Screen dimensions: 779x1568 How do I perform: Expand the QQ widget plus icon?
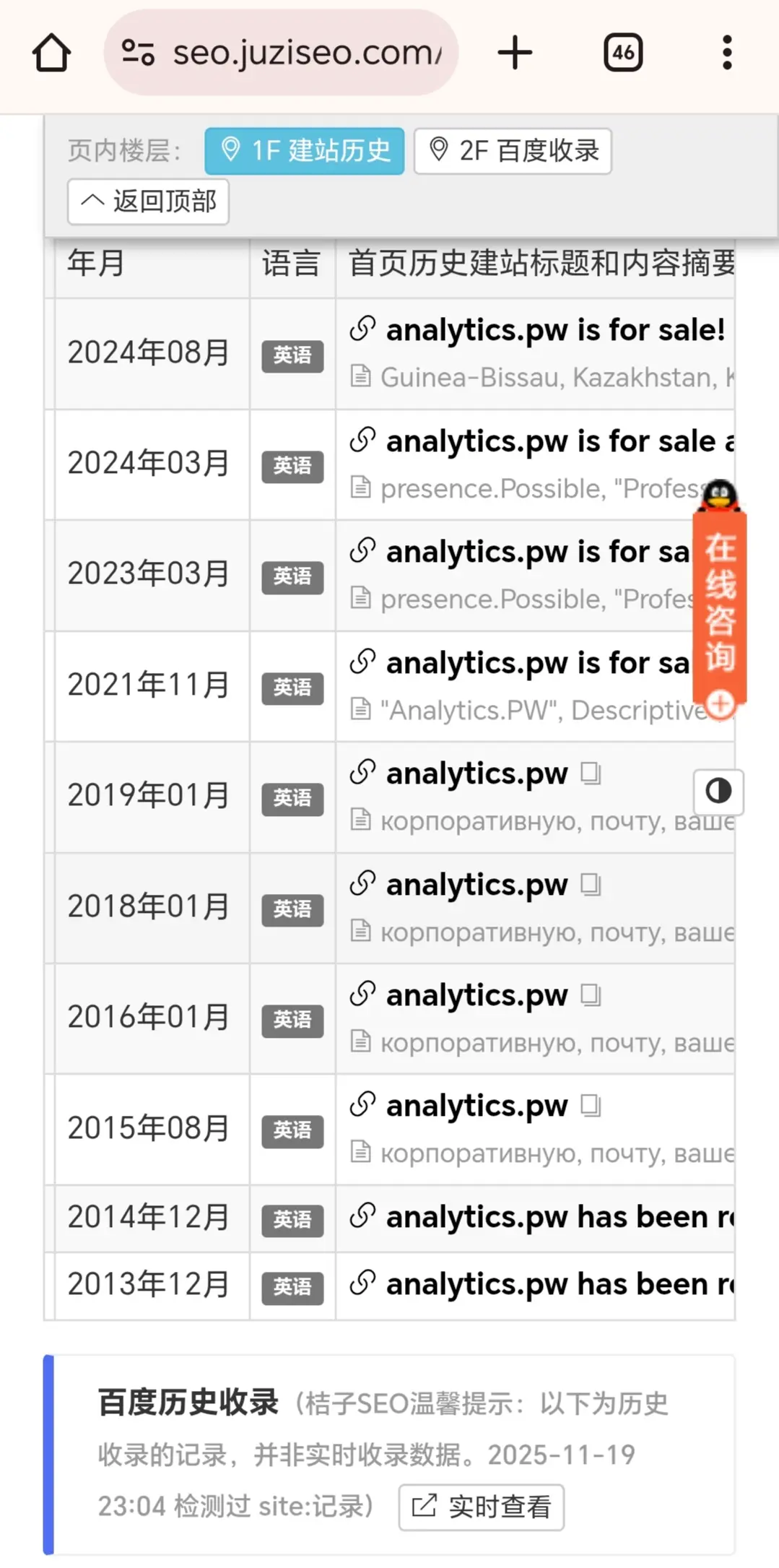719,706
